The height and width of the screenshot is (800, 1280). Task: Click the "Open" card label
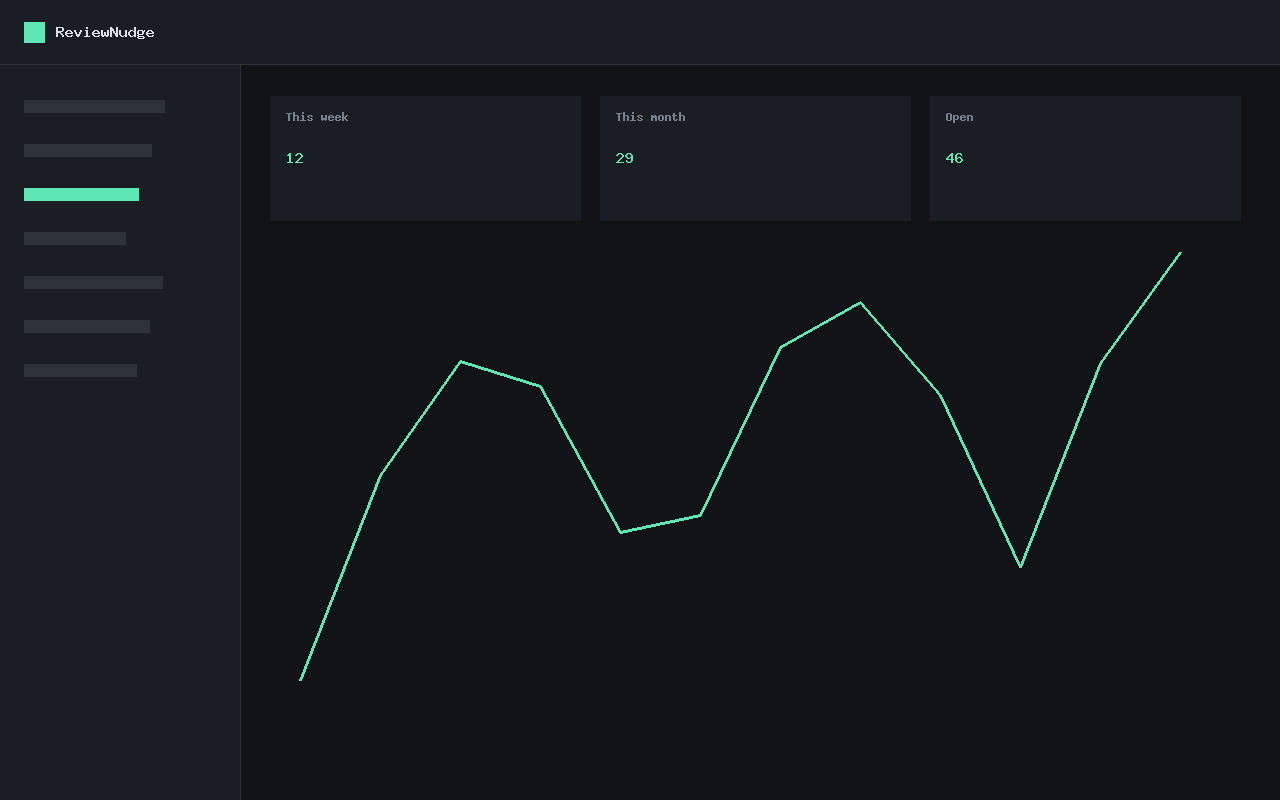[959, 117]
